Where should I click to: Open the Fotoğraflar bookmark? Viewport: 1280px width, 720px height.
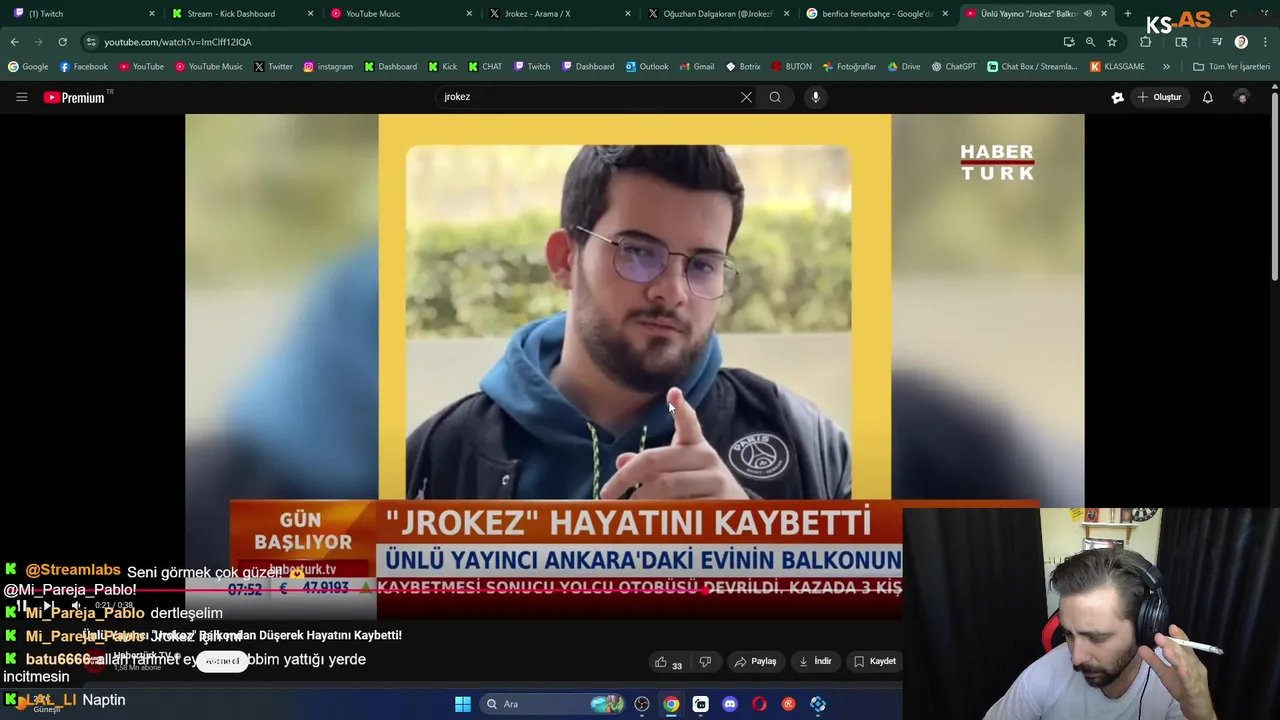pos(849,67)
